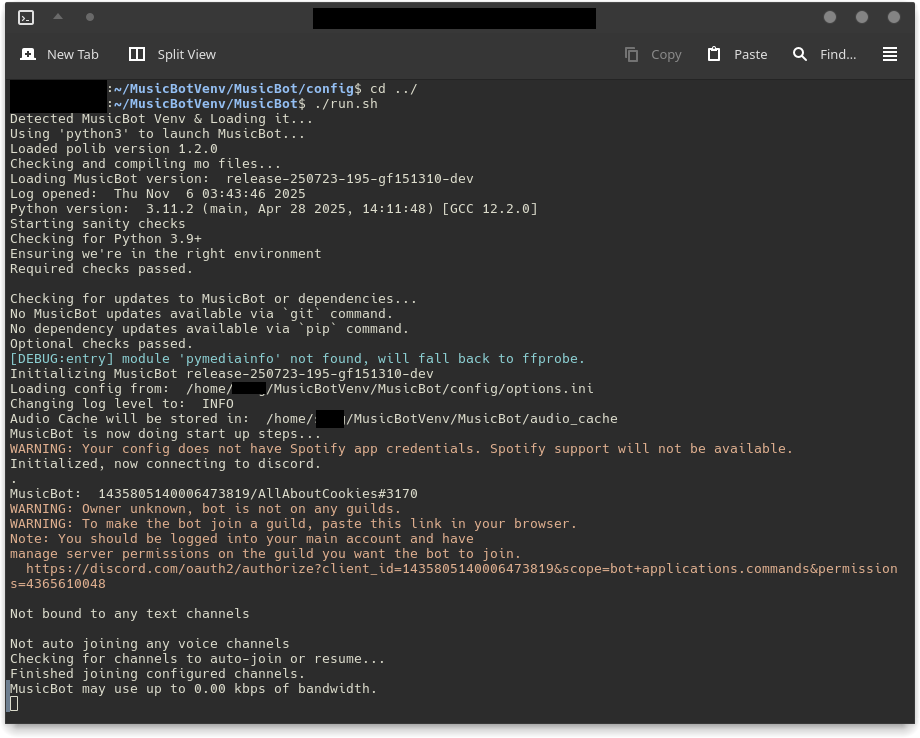920x738 pixels.
Task: Click the DEBUG pymediainfo not found message
Action: [297, 358]
